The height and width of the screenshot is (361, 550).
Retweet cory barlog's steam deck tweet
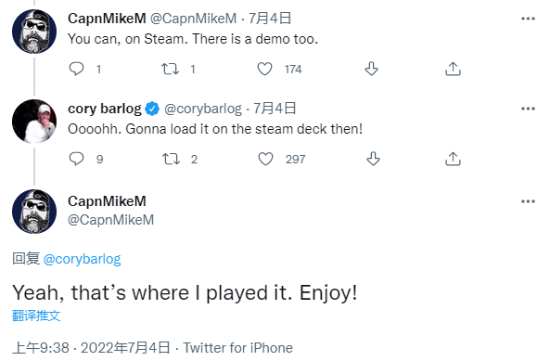pos(170,159)
